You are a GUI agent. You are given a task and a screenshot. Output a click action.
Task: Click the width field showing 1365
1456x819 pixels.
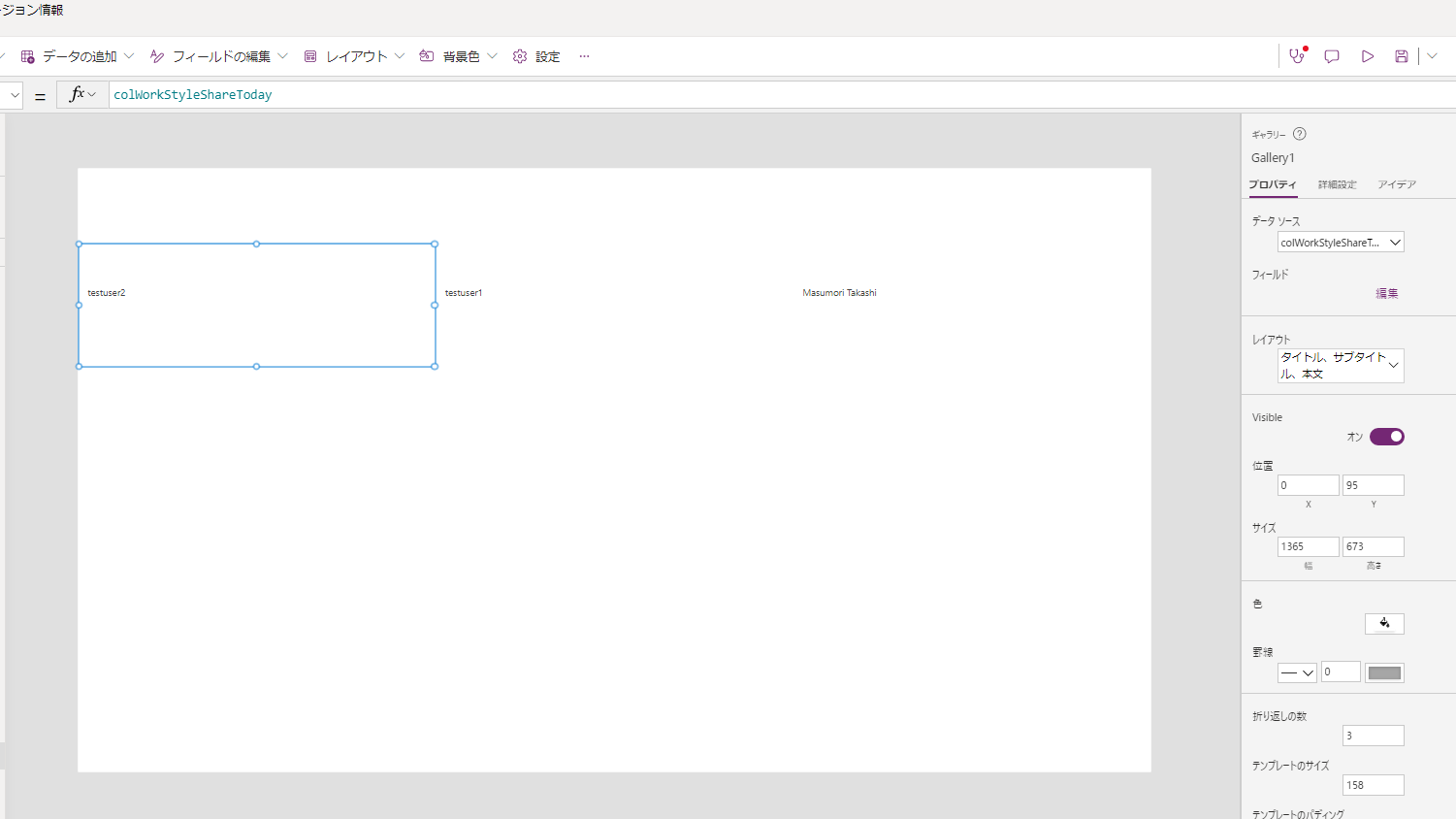[x=1308, y=546]
